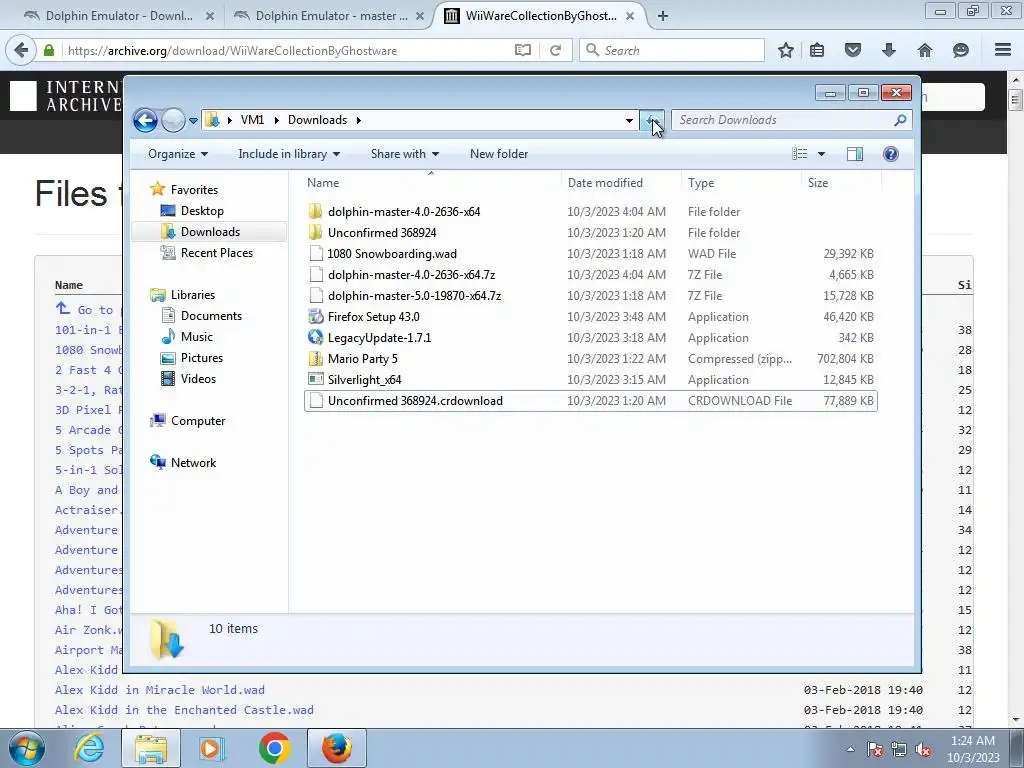Click Explorer forward navigation arrow
The height and width of the screenshot is (768, 1024).
[172, 120]
